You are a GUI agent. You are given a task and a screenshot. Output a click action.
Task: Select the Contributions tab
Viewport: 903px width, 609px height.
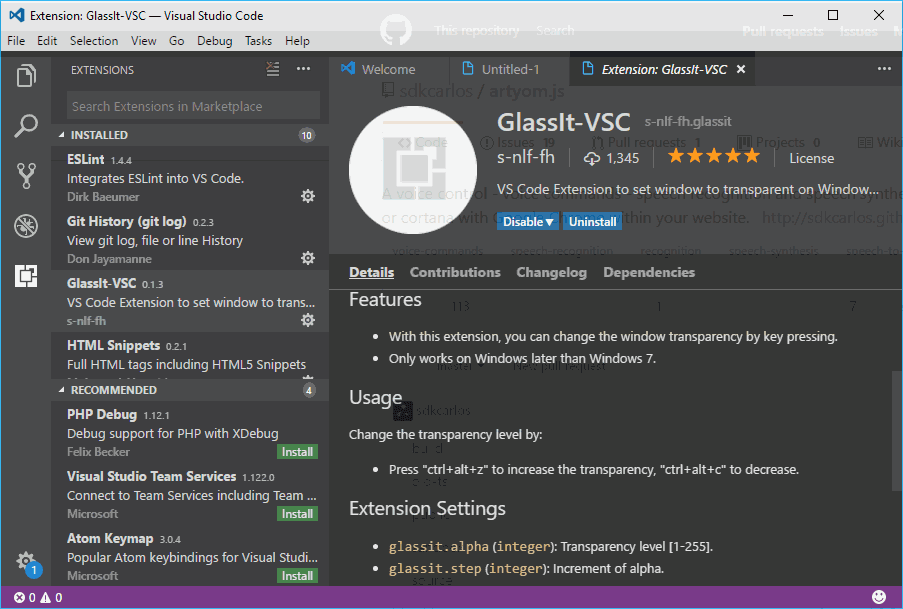point(455,272)
